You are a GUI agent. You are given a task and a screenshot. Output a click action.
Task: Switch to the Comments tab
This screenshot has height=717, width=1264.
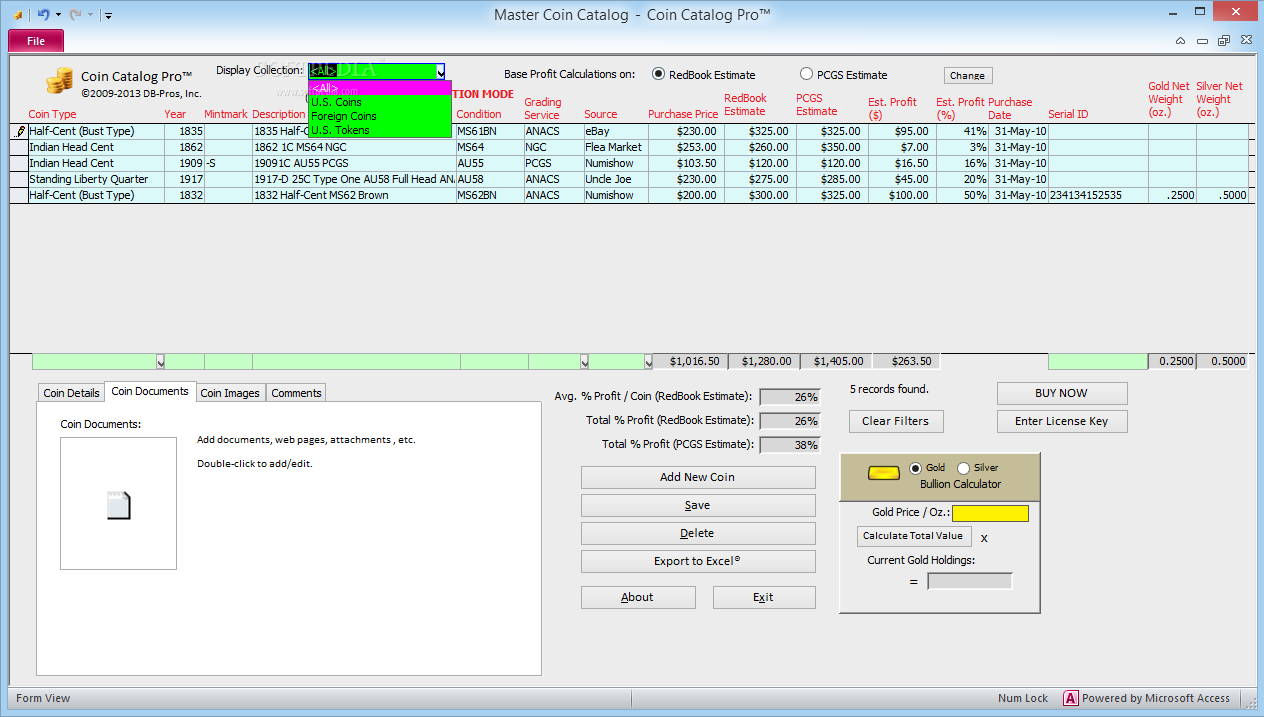(x=296, y=393)
